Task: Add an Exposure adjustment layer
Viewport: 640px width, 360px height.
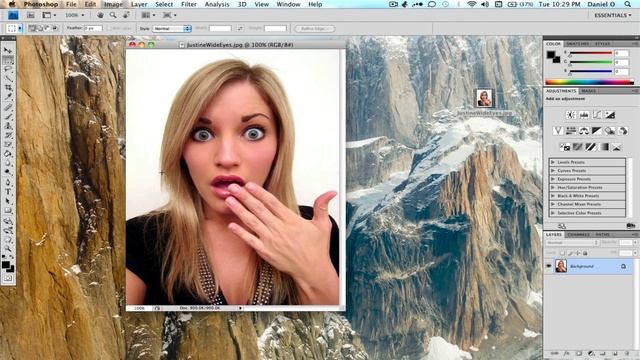Action: 610,115
